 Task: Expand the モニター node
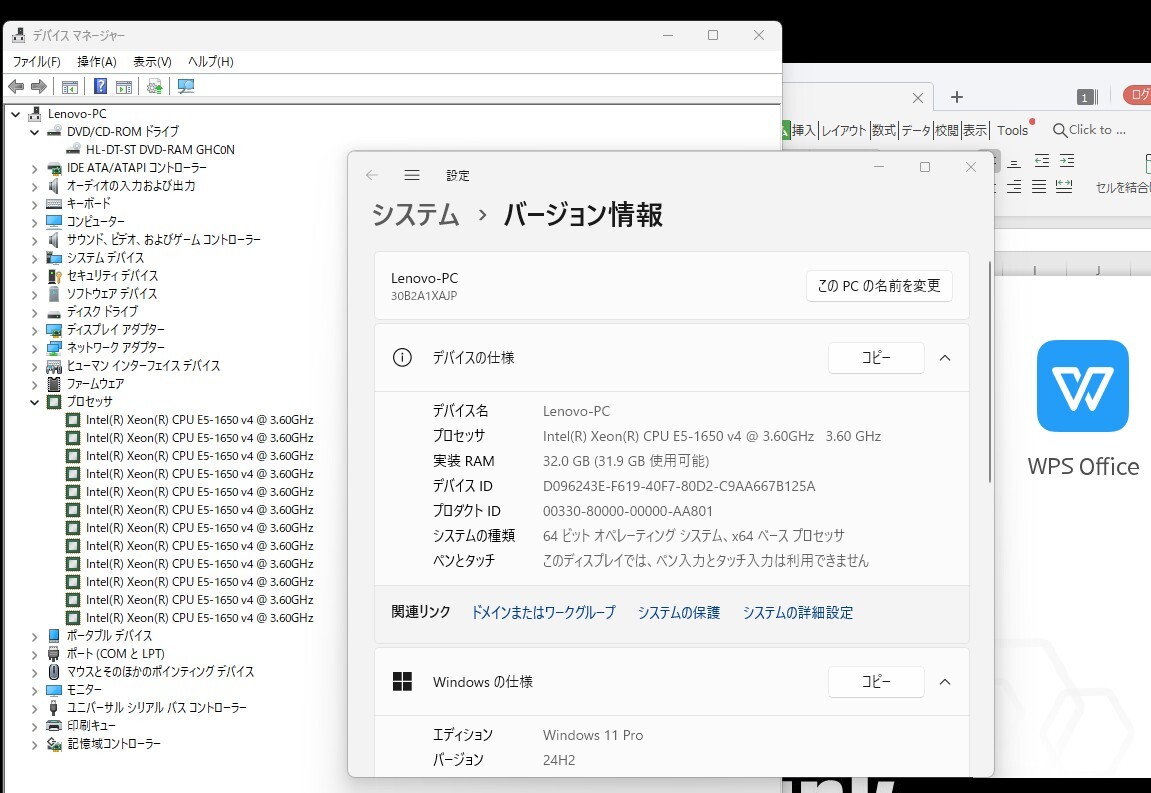click(x=35, y=690)
